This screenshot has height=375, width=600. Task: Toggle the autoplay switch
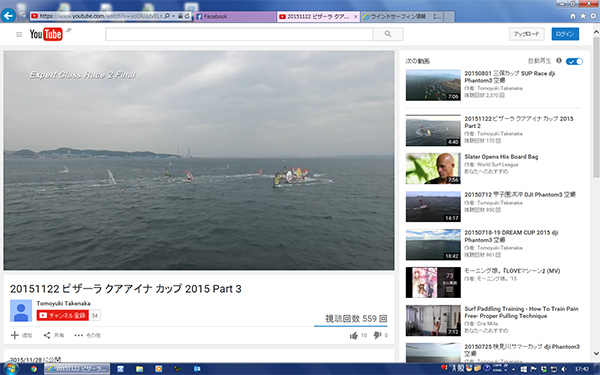tap(574, 61)
